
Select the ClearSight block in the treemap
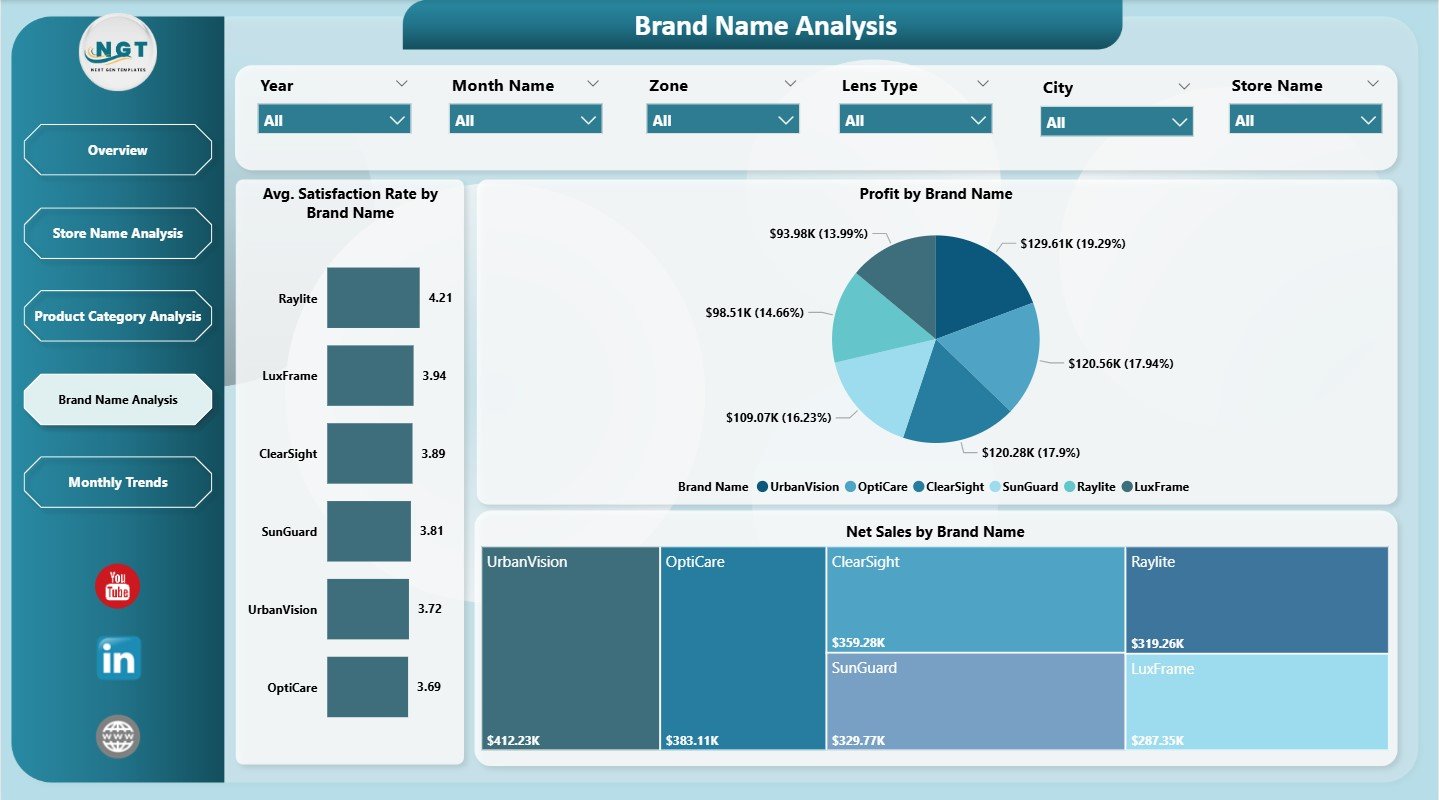click(x=973, y=595)
